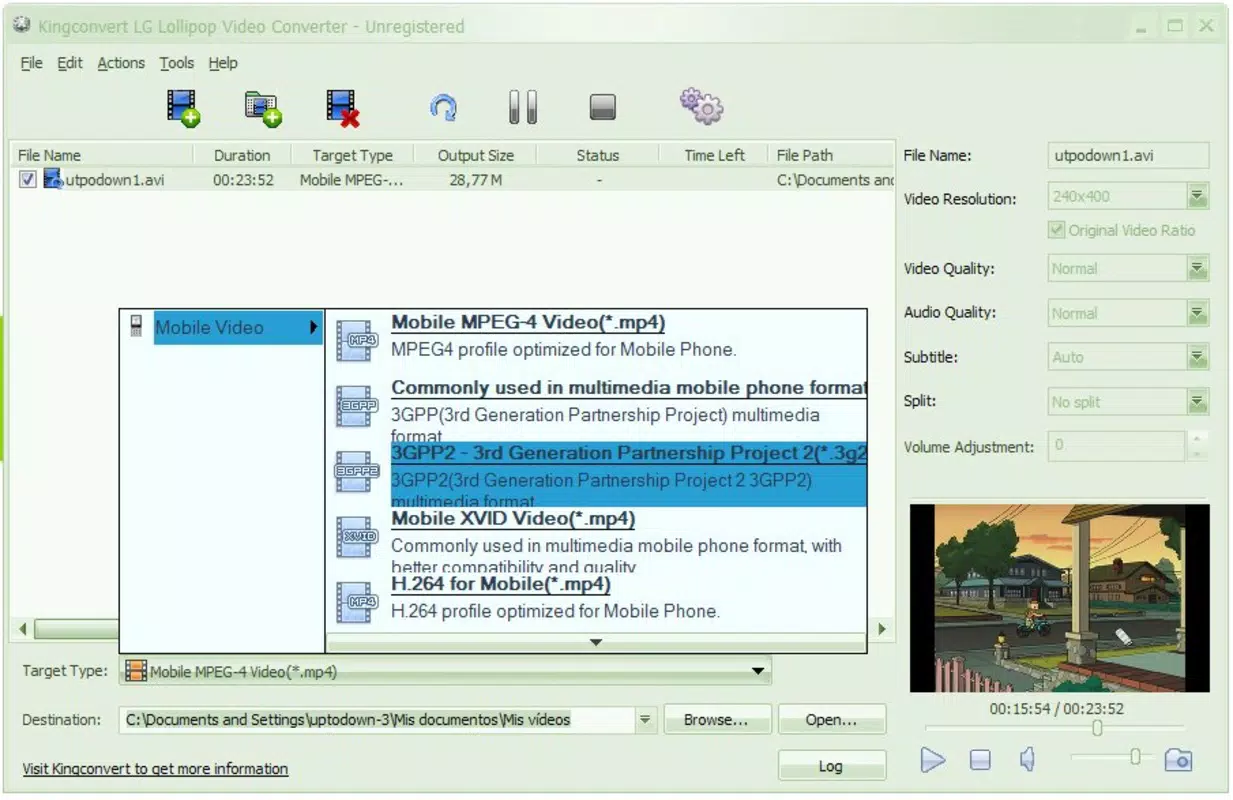The width and height of the screenshot is (1233, 800).
Task: Click the Stop conversion toolbar icon
Action: pyautogui.click(x=602, y=107)
